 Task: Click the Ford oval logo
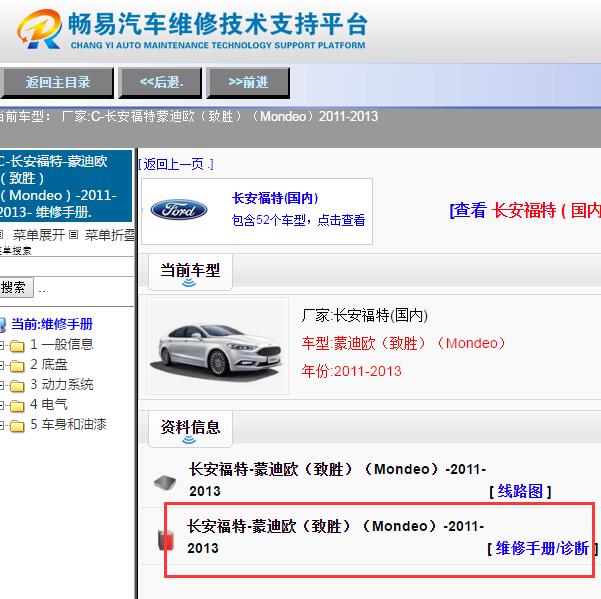tap(179, 210)
